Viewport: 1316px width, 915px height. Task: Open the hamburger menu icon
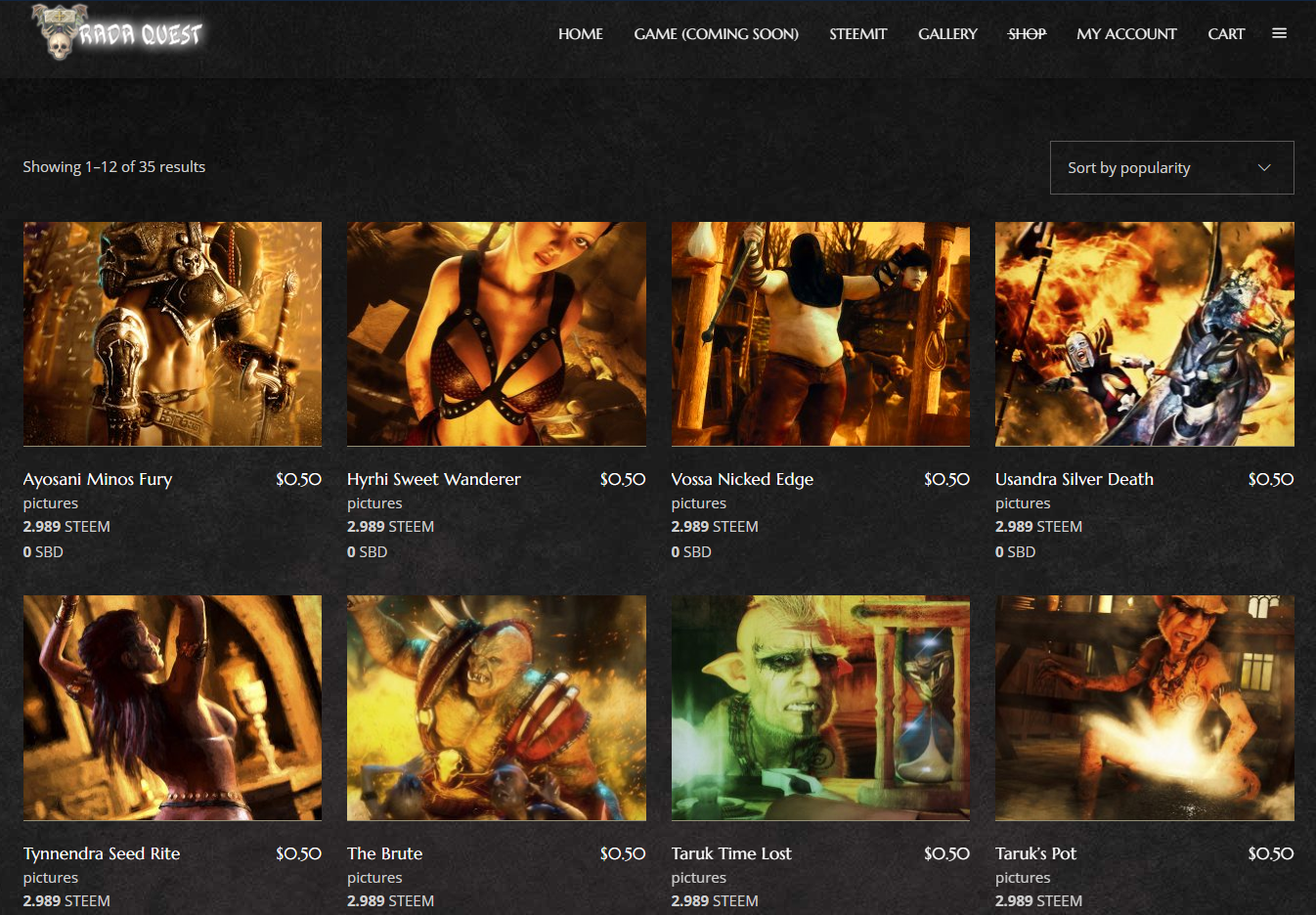1279,33
